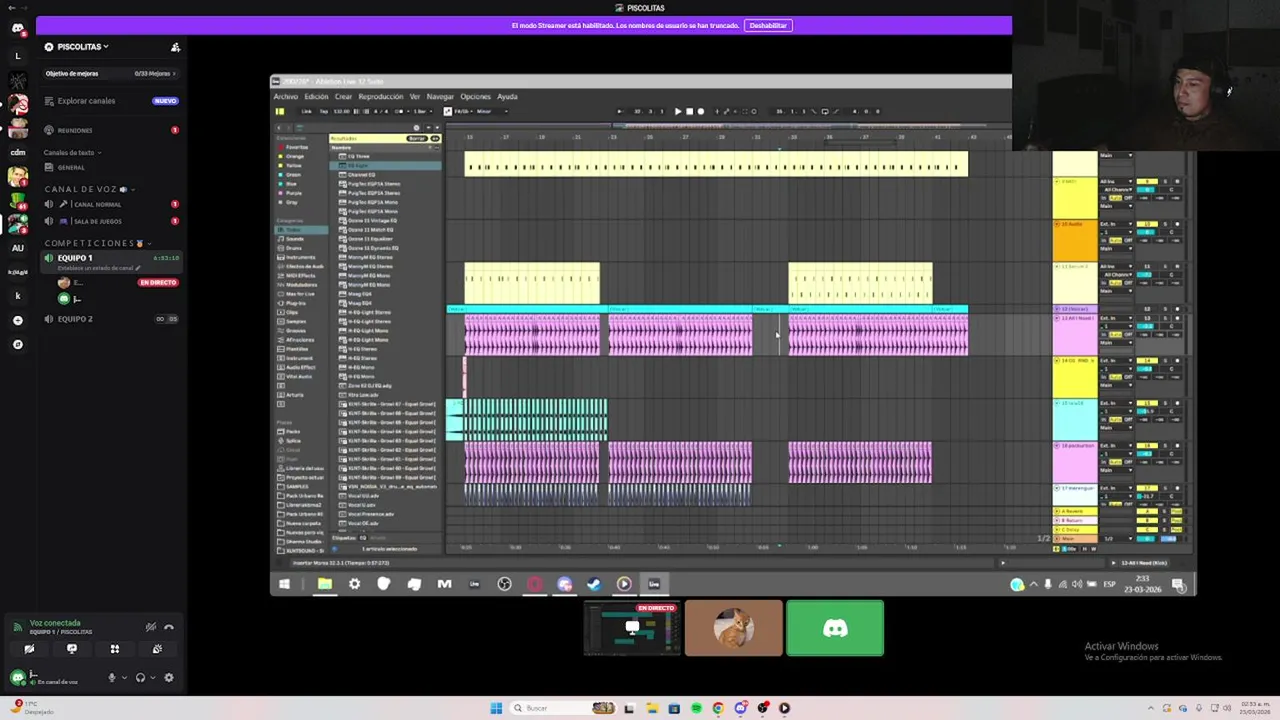Select the Vocal Presence.adv preset
The height and width of the screenshot is (720, 1280).
coord(368,514)
